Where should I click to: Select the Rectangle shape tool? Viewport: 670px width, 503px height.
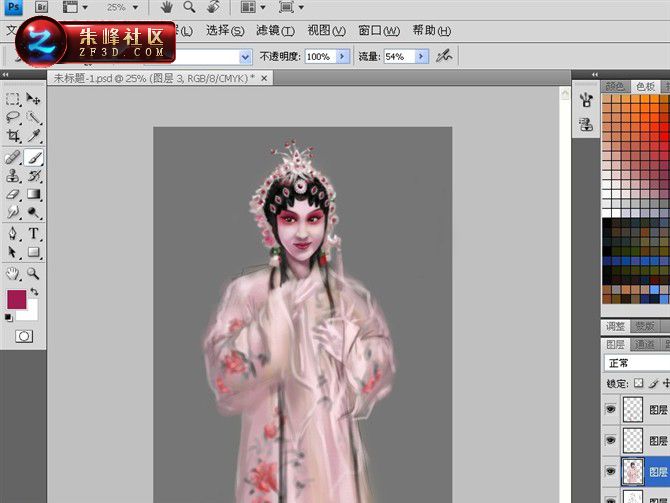tap(33, 252)
